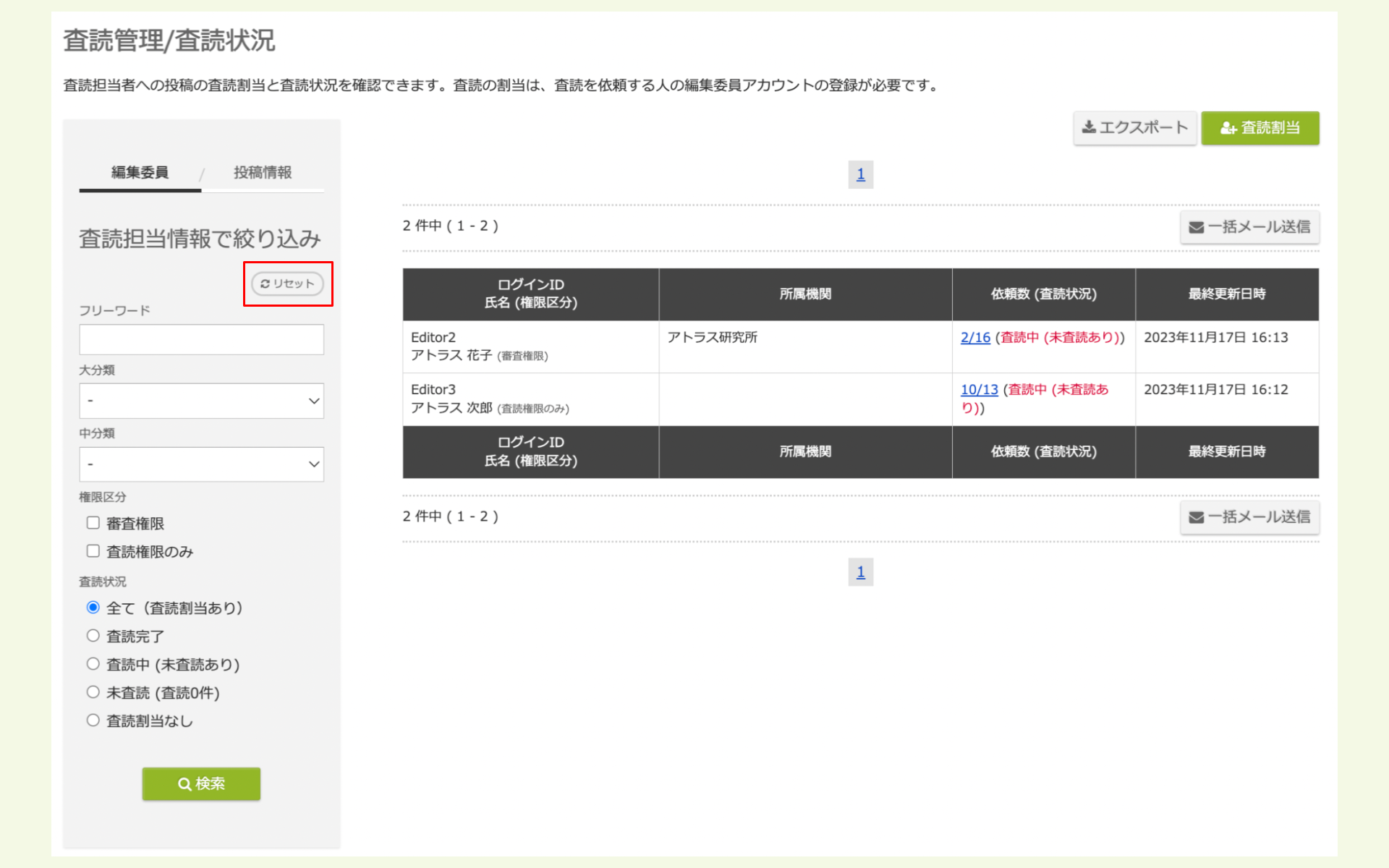Go to page 1 in top pagination
Viewport: 1389px width, 868px height.
pos(860,174)
